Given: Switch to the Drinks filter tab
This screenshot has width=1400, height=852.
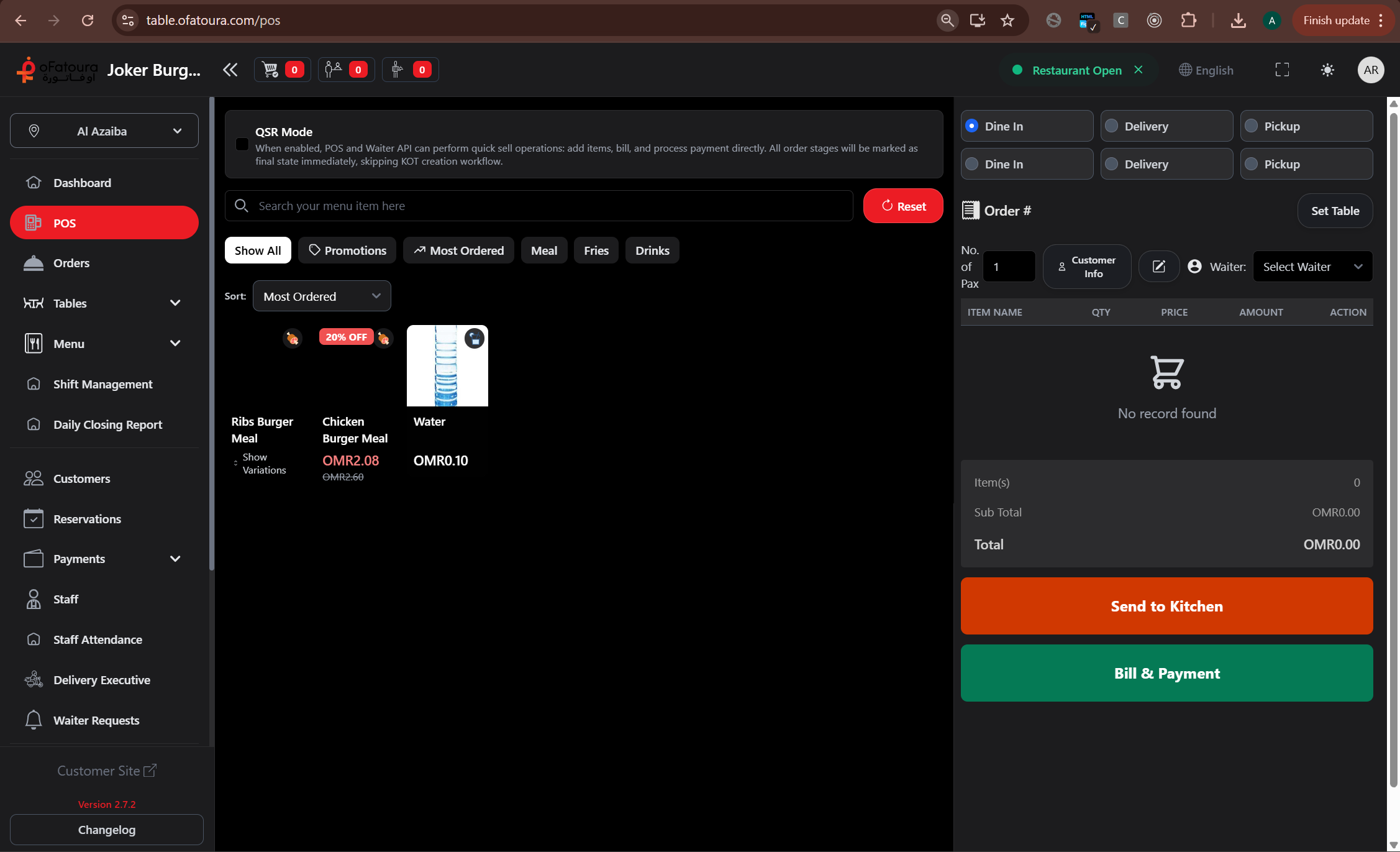Looking at the screenshot, I should pos(652,250).
